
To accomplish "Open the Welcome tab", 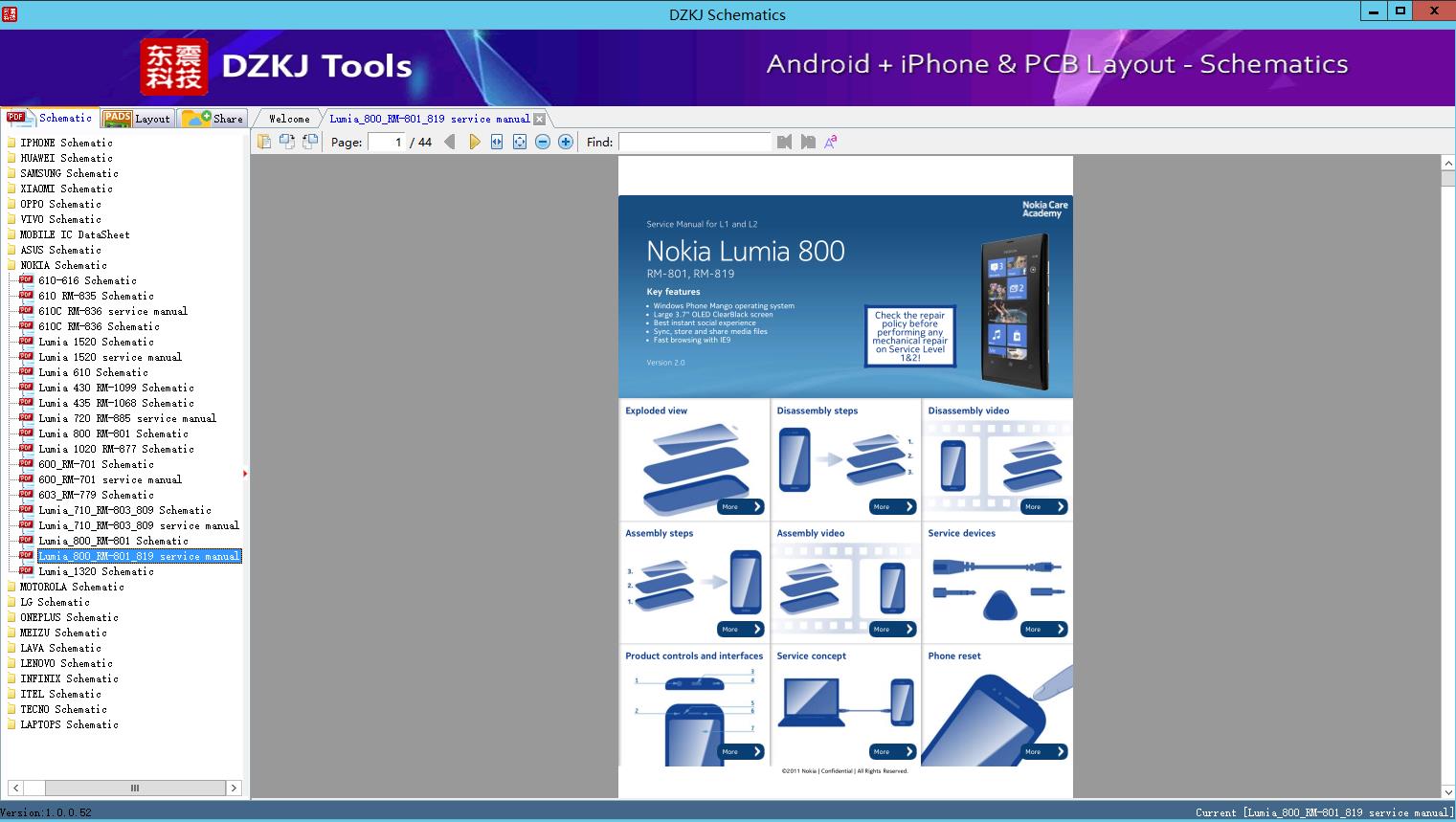I will click(289, 119).
